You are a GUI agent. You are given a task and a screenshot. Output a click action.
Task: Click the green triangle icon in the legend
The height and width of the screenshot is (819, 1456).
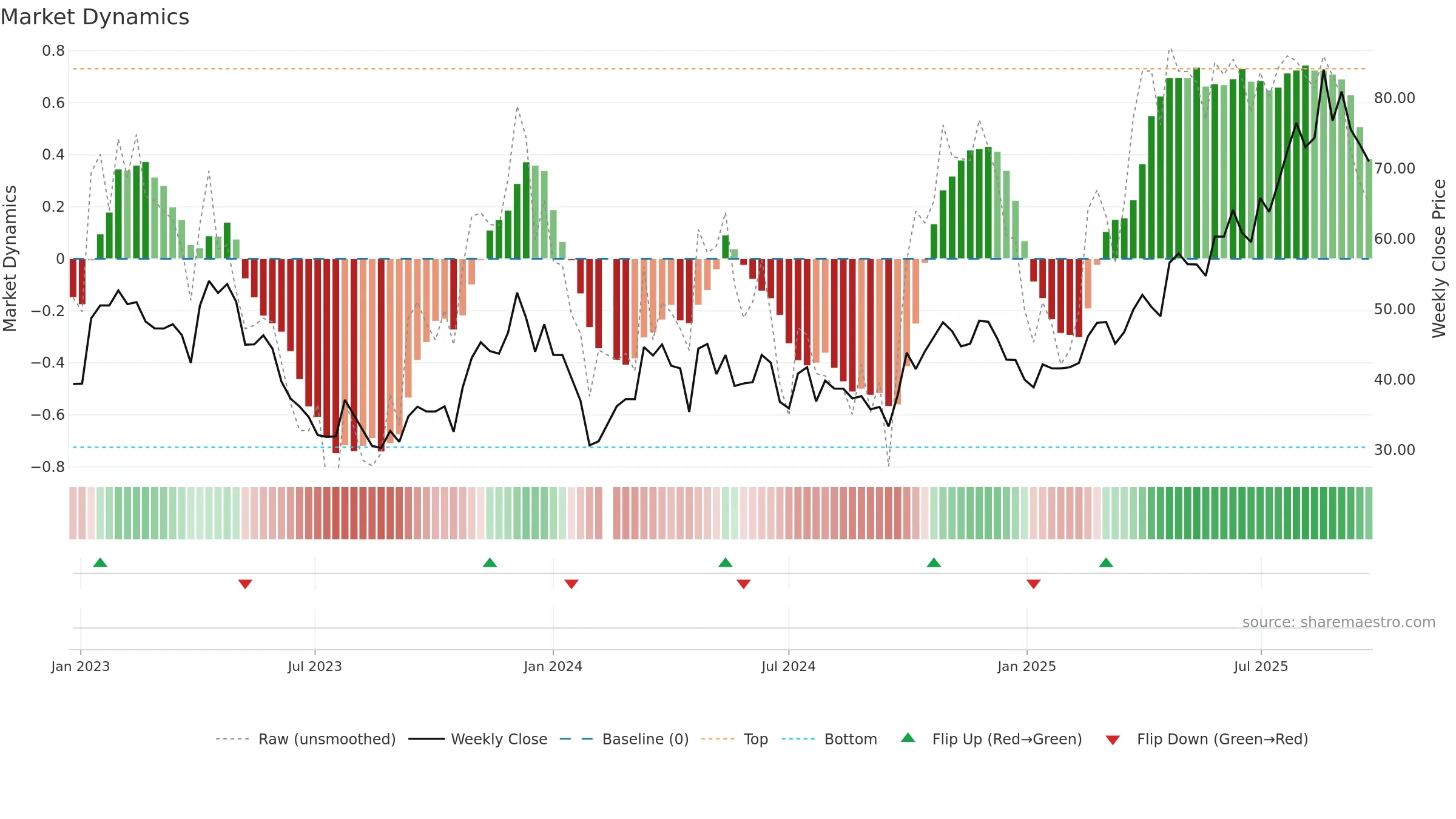tap(908, 738)
